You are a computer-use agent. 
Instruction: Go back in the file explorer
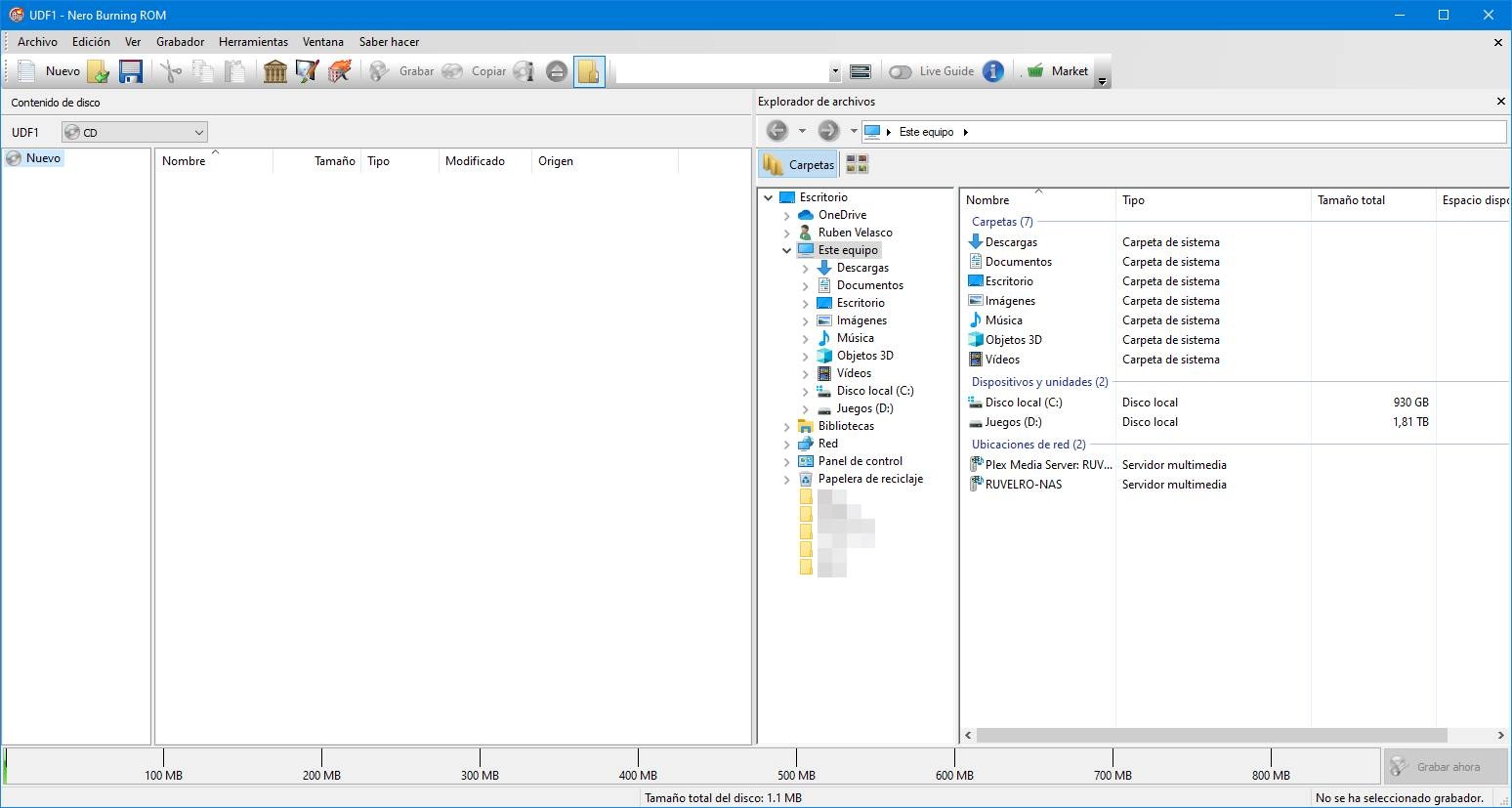click(777, 131)
